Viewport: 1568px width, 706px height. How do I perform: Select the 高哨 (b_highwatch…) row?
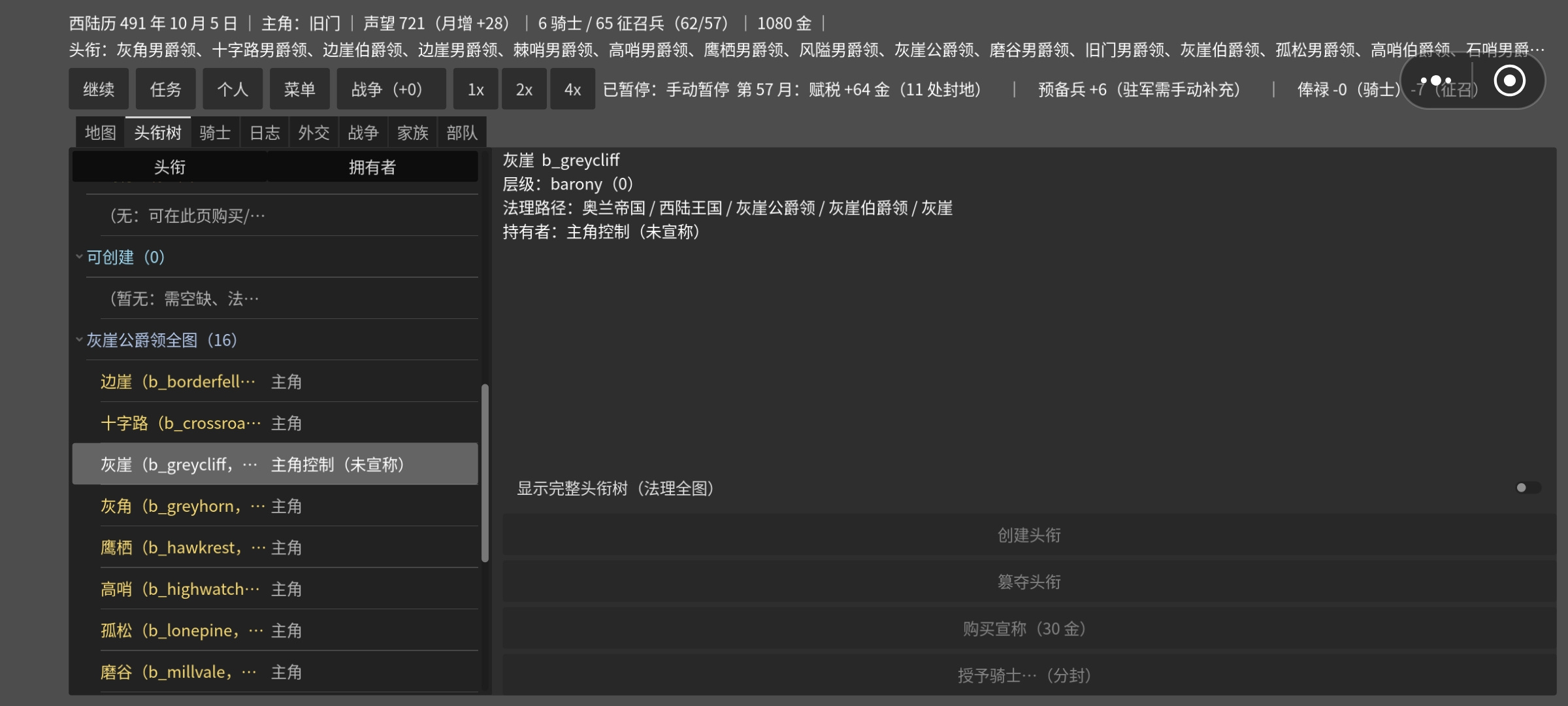pos(275,589)
